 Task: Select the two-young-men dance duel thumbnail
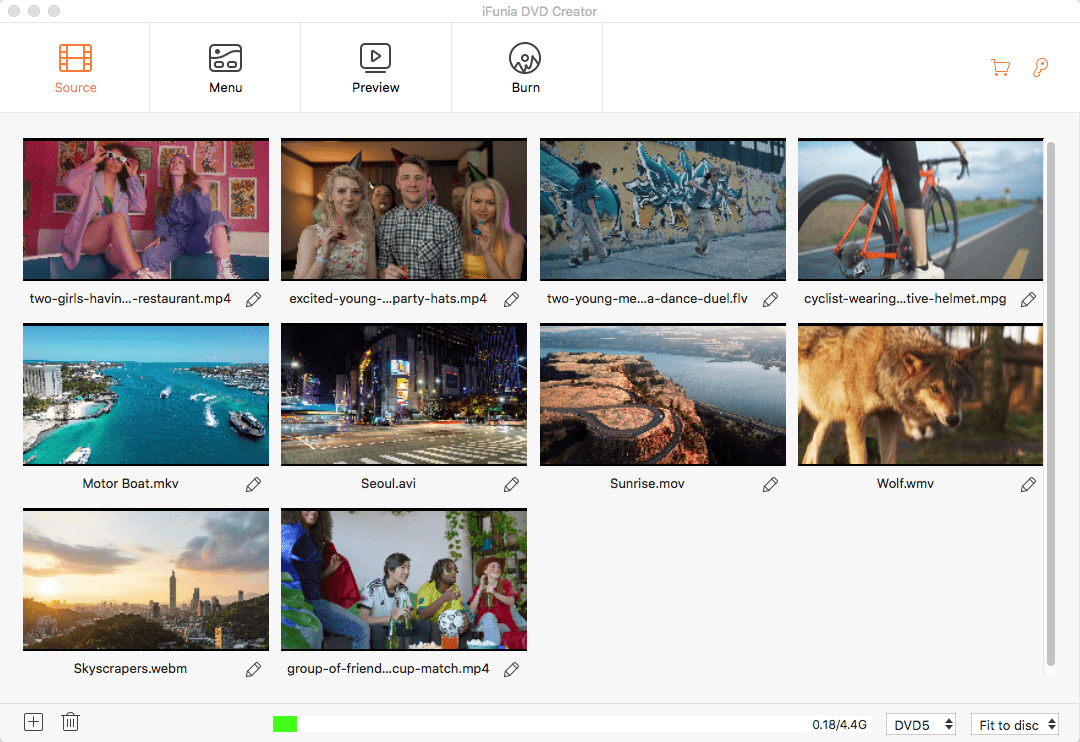click(662, 210)
